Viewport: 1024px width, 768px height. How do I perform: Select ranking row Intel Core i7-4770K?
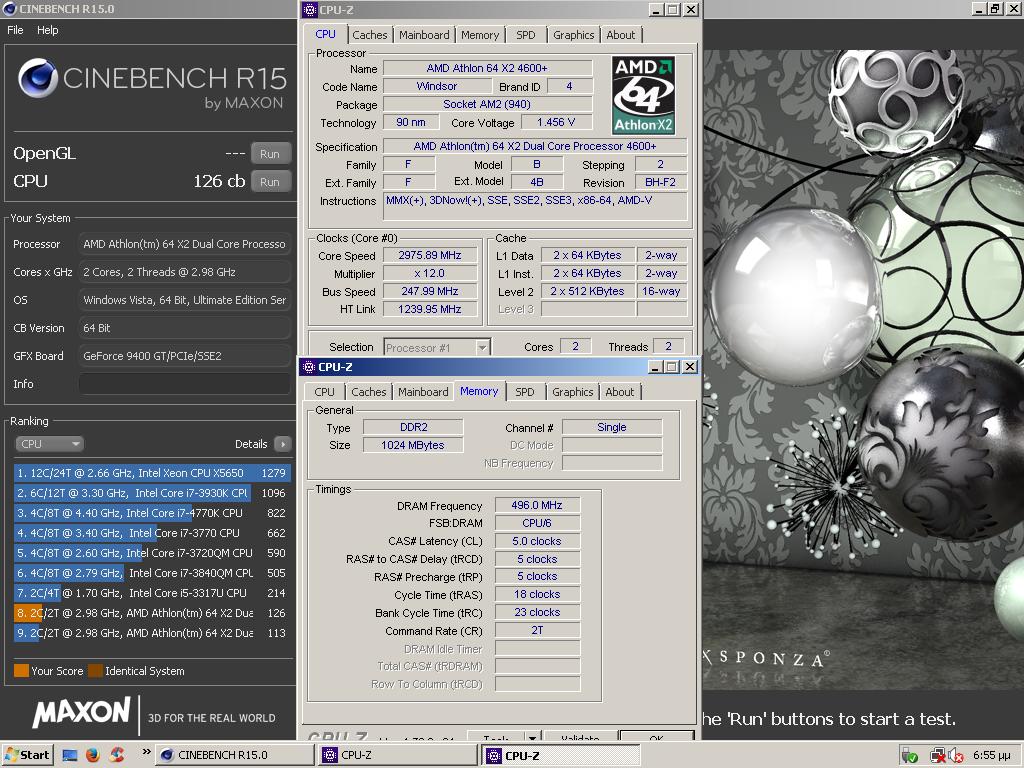click(x=152, y=513)
